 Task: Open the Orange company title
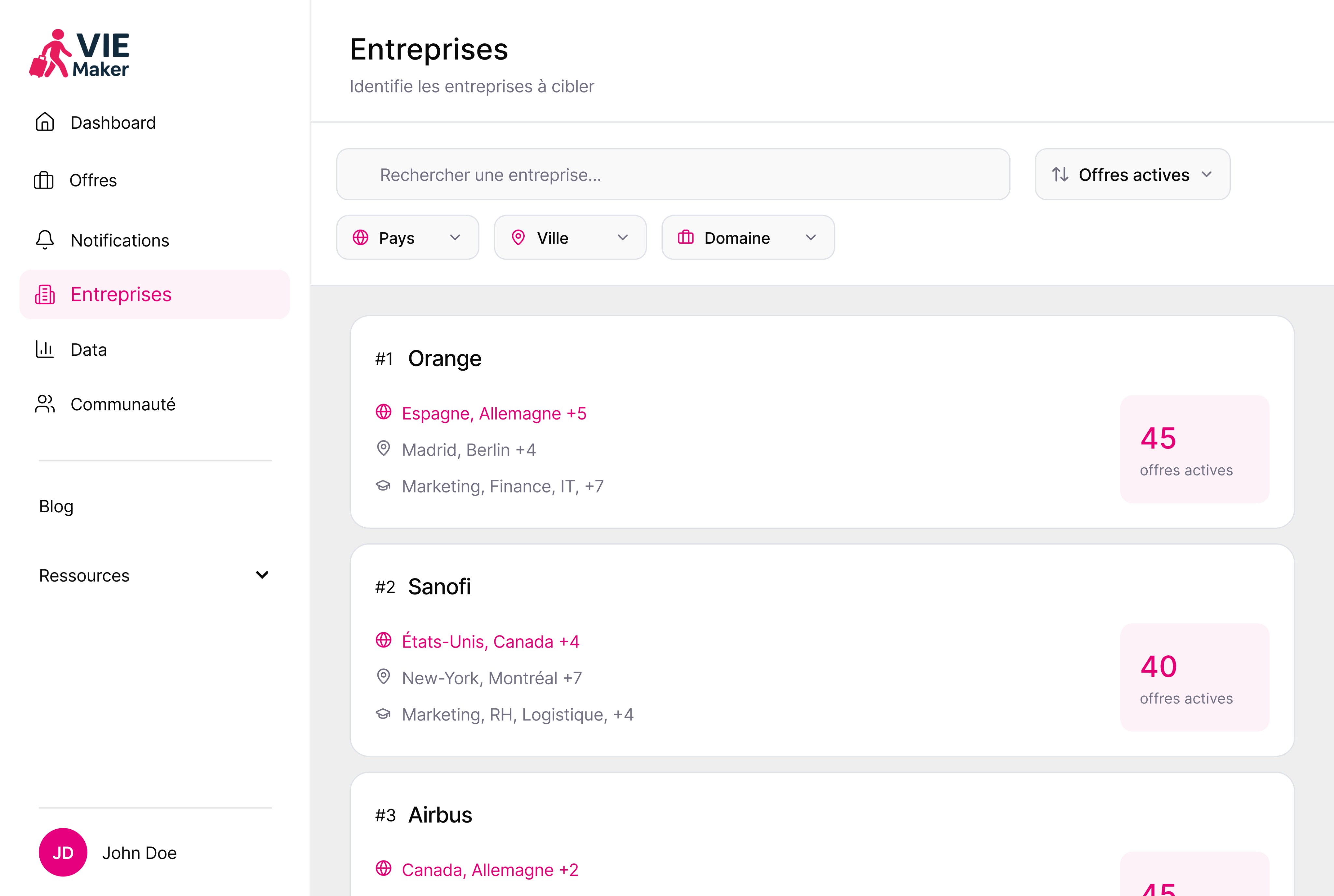[445, 358]
